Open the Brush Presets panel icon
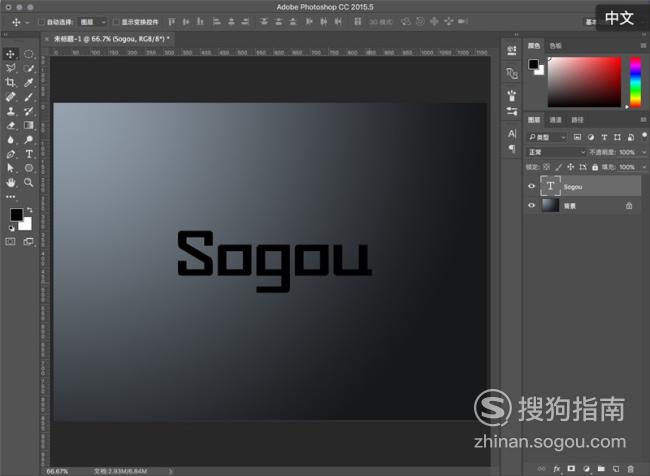This screenshot has width=650, height=476. coord(512,111)
